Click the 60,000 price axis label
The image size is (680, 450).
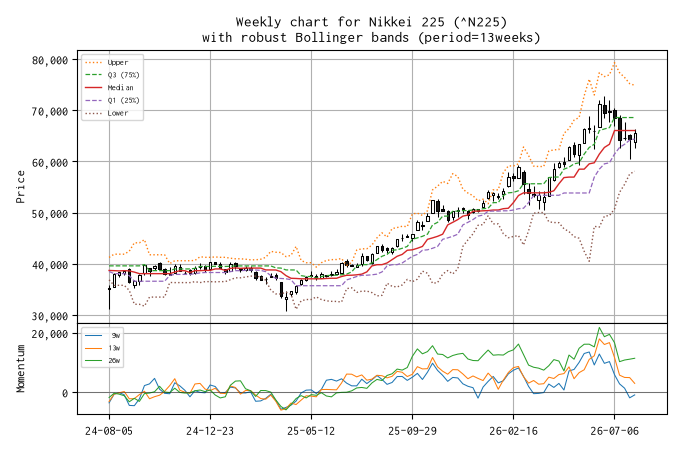50,163
